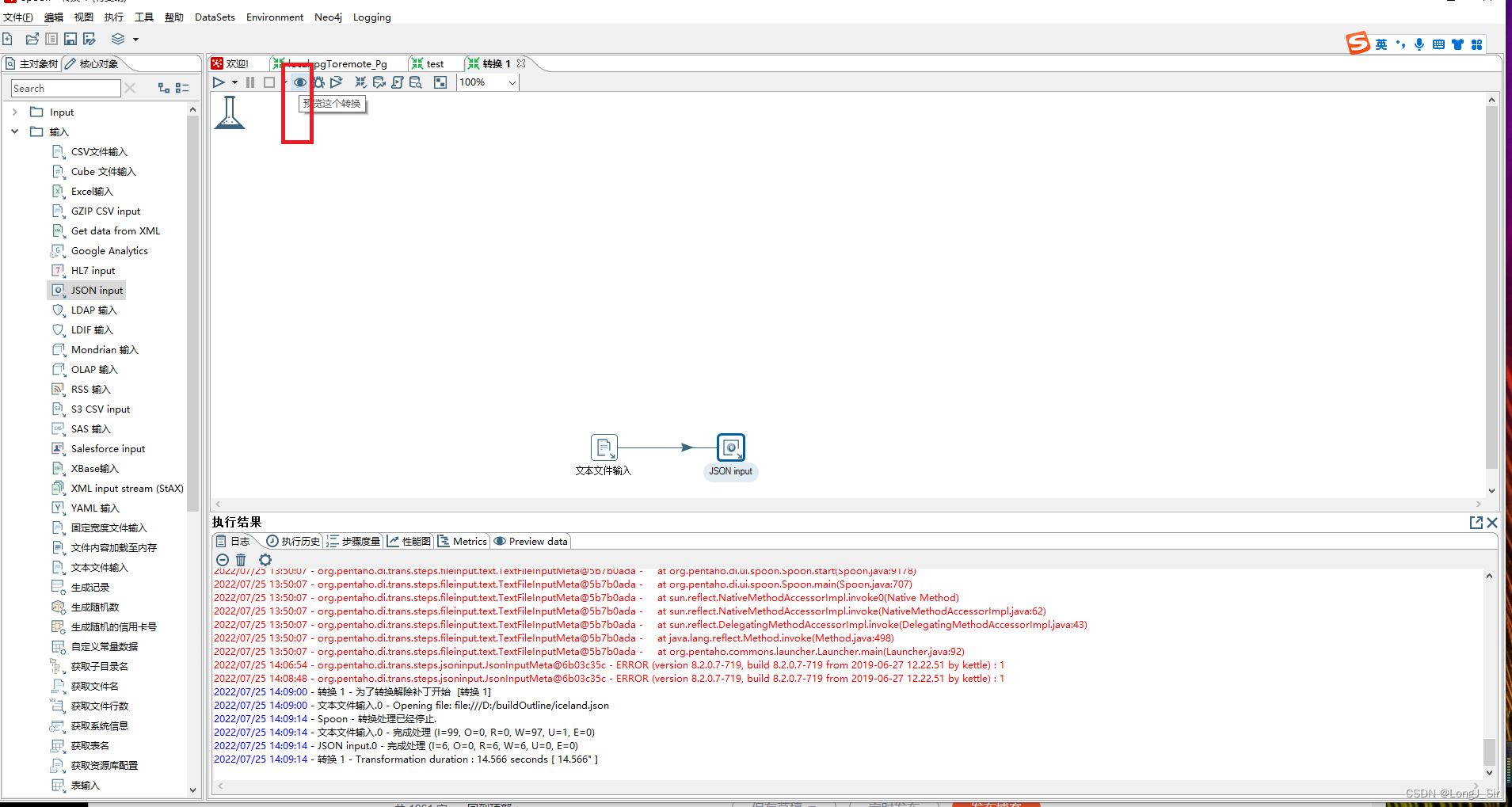Open the 100% zoom level dropdown
1512x807 pixels.
[512, 82]
